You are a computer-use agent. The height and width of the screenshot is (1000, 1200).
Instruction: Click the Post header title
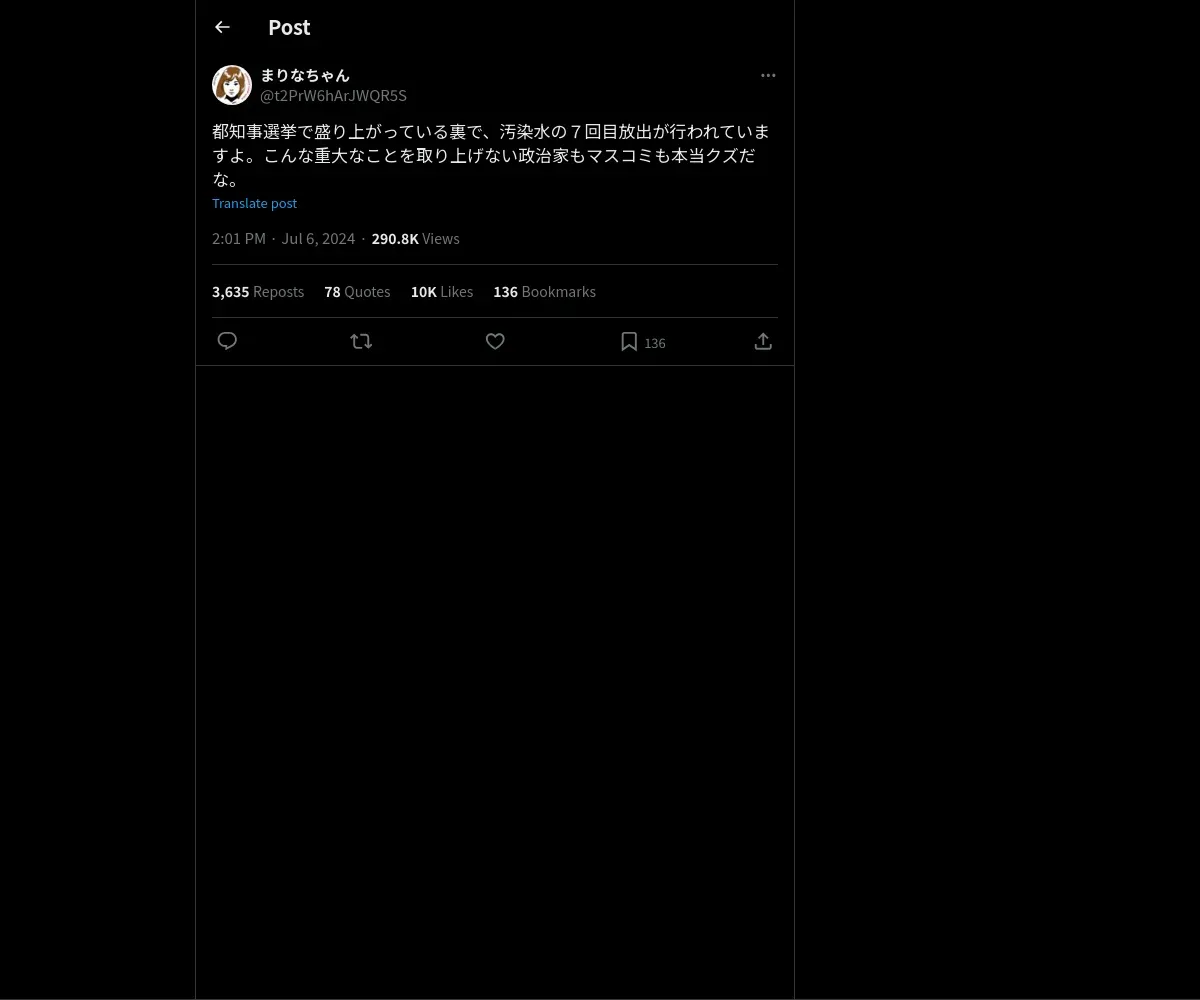289,28
